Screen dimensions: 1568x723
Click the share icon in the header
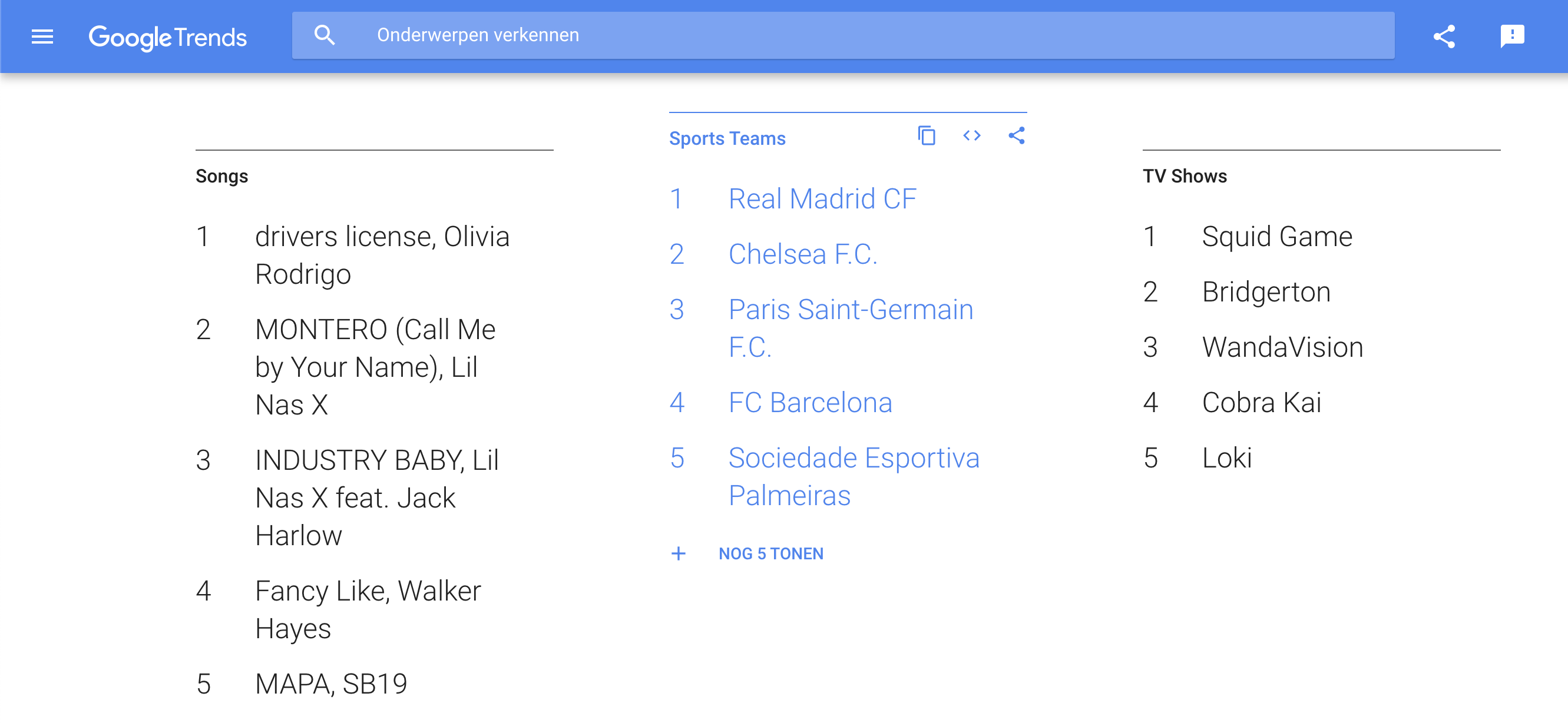pyautogui.click(x=1444, y=37)
